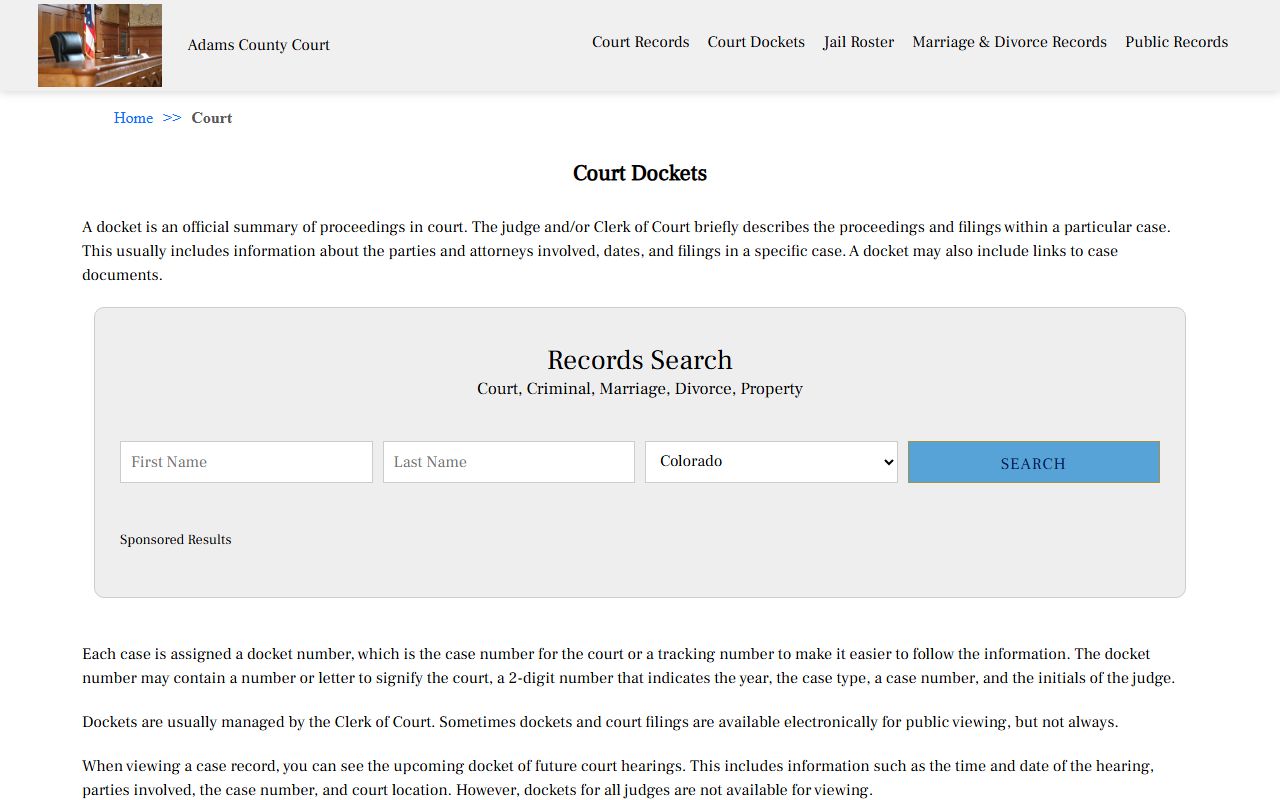1280x800 pixels.
Task: Follow the Home breadcrumb link
Action: coord(133,118)
